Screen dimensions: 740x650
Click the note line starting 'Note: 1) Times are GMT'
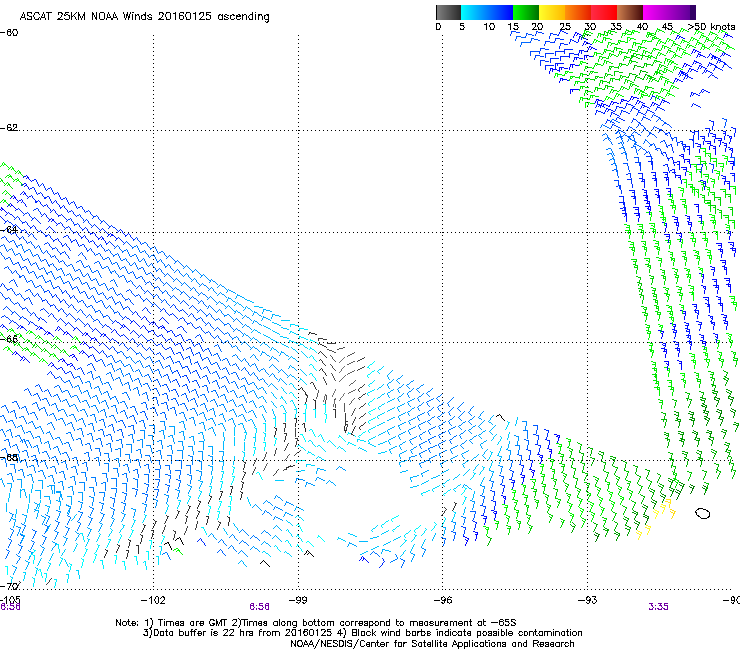pos(316,623)
